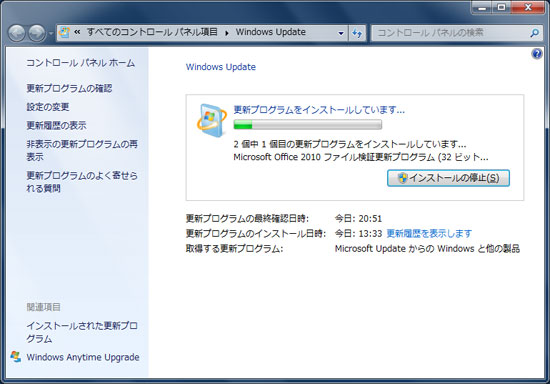Click the Windows Update heading text

click(x=221, y=67)
